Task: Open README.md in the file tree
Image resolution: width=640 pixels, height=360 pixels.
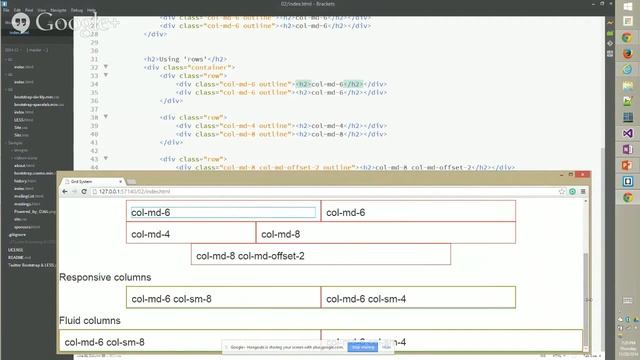Action: 19,258
